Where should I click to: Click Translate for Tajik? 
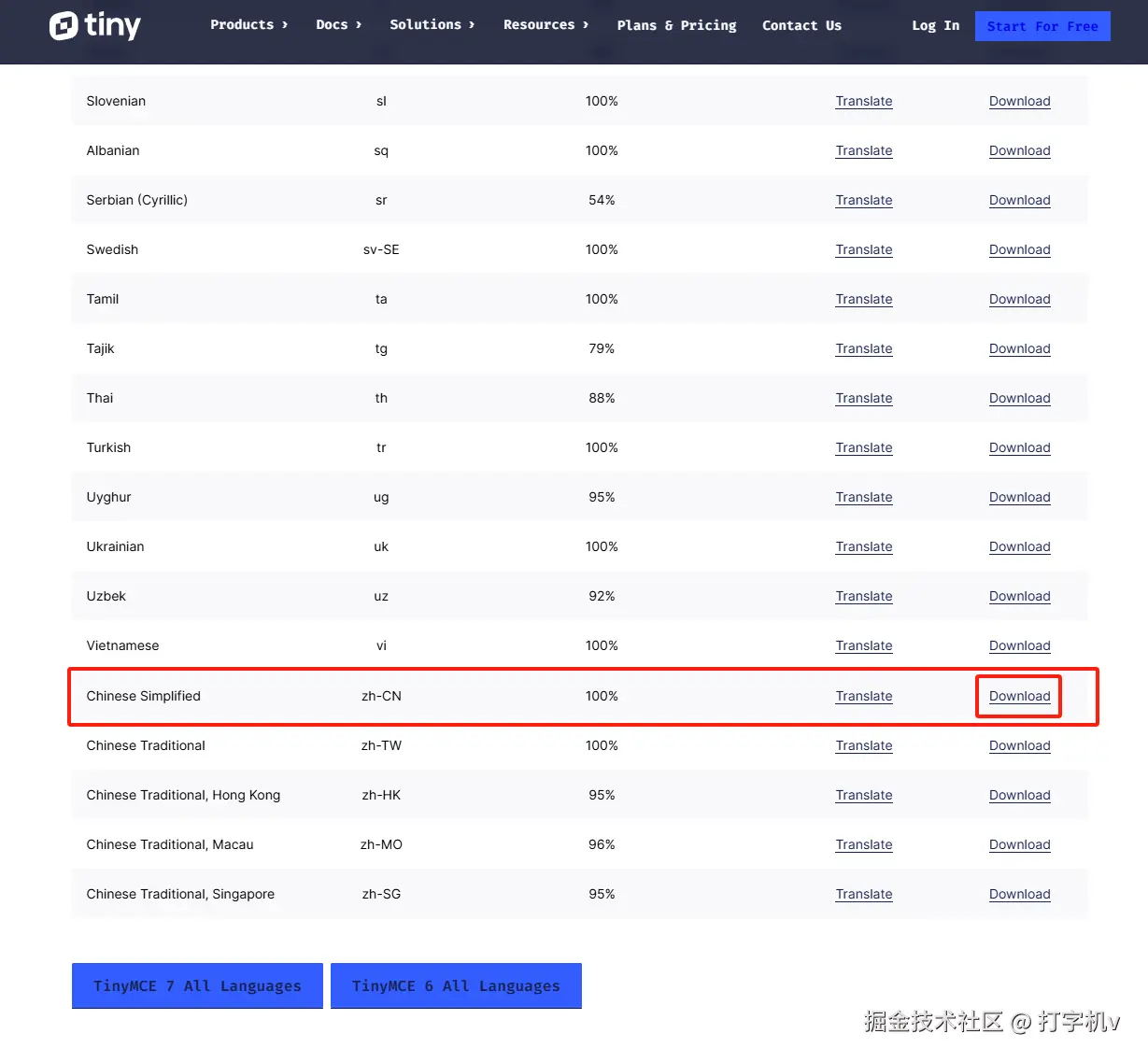click(864, 348)
